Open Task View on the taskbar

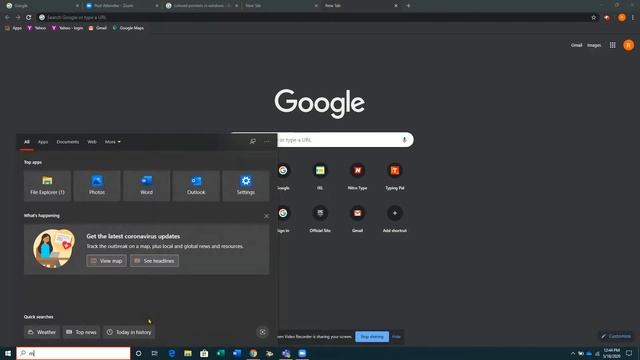155,353
